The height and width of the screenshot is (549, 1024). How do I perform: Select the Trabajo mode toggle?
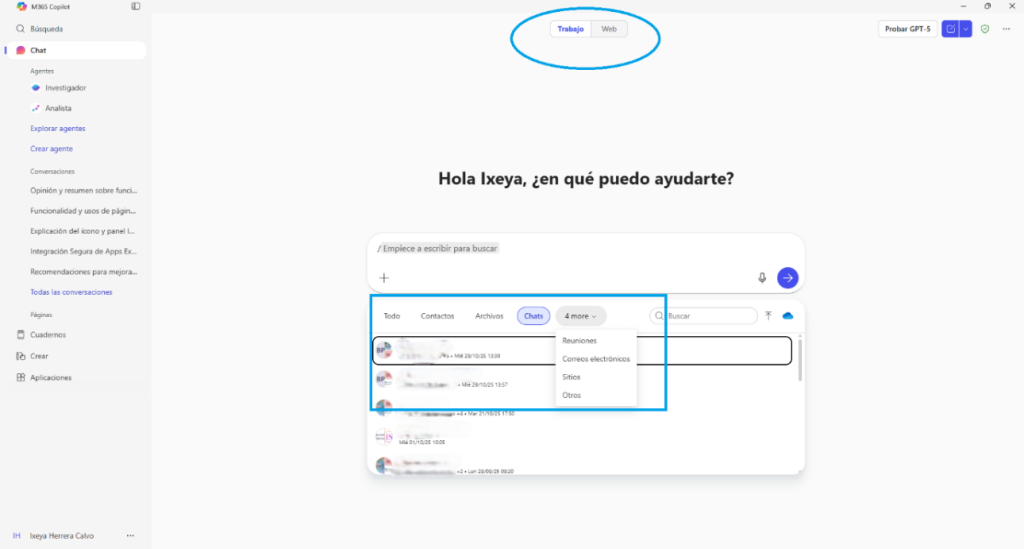(x=570, y=29)
